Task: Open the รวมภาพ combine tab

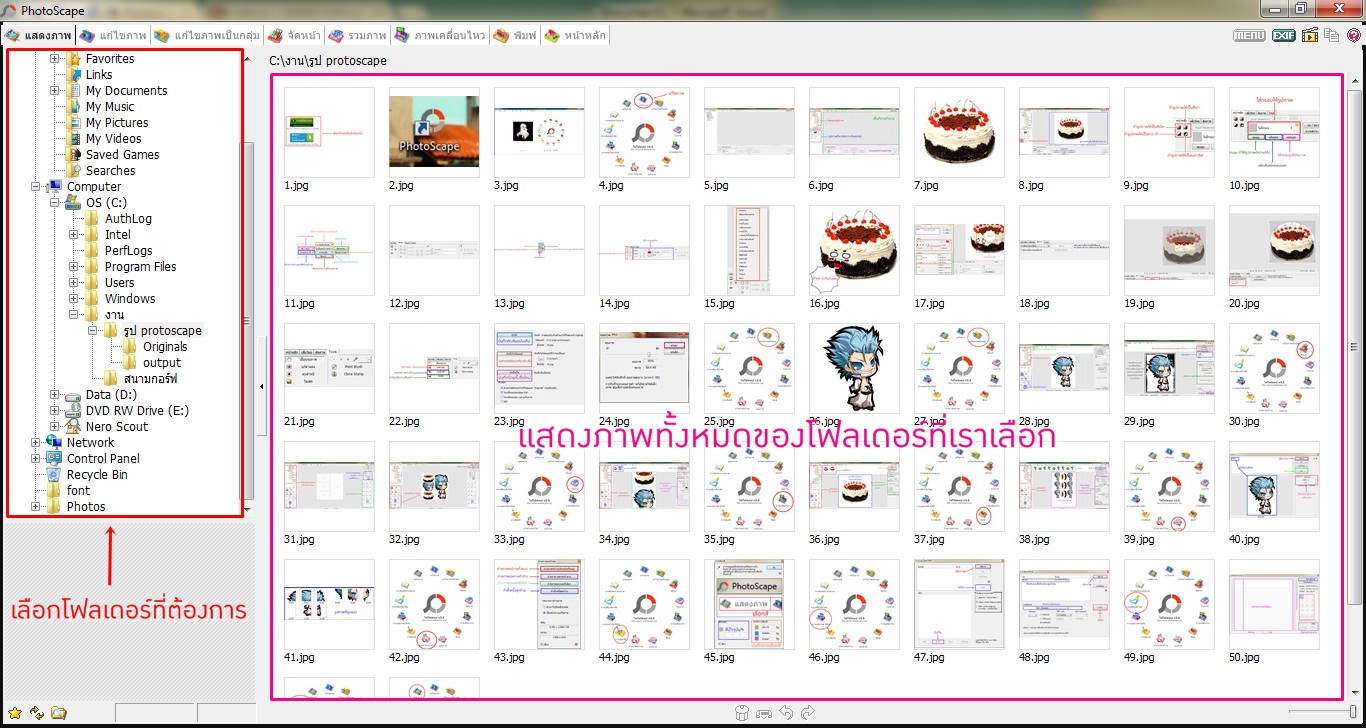Action: pyautogui.click(x=357, y=36)
